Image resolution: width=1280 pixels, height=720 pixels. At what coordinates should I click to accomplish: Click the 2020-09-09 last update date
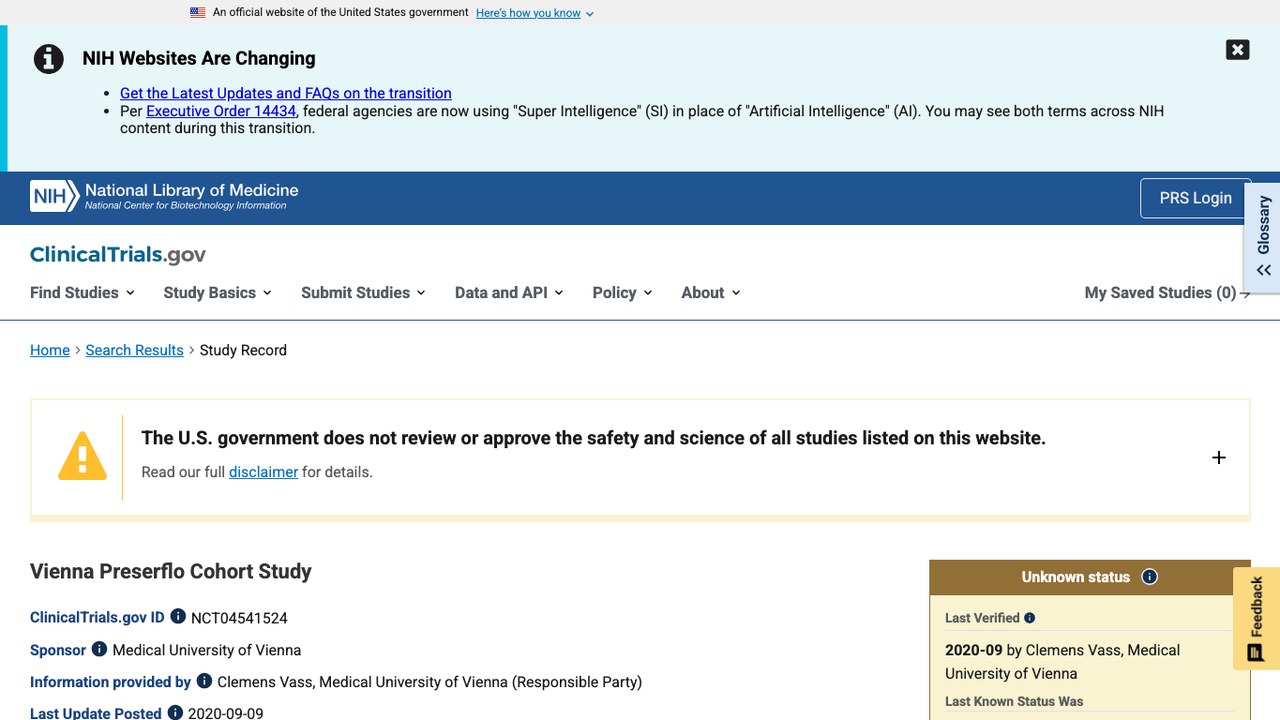(226, 713)
